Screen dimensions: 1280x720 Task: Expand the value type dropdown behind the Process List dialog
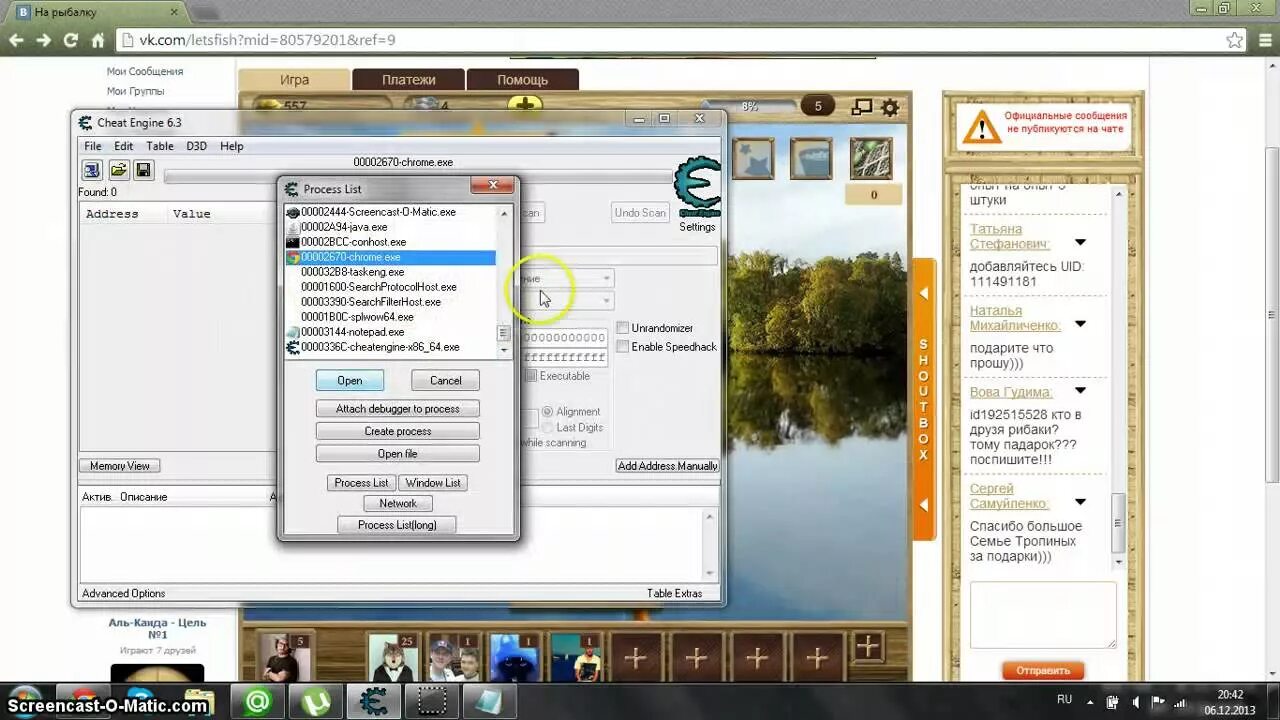click(x=606, y=301)
